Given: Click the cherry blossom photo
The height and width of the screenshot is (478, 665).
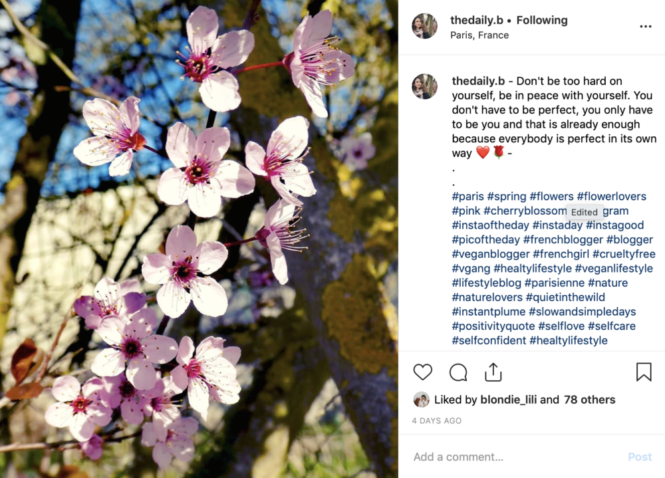Looking at the screenshot, I should coord(199,239).
